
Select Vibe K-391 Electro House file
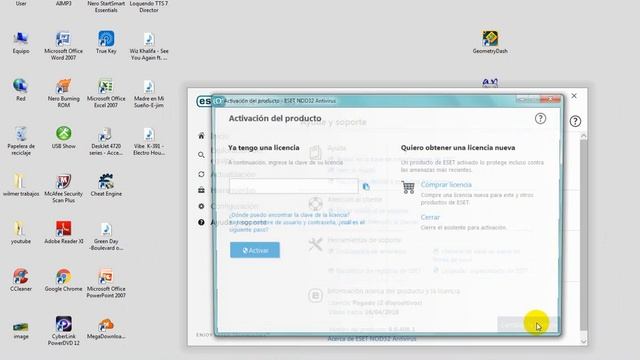pos(149,141)
